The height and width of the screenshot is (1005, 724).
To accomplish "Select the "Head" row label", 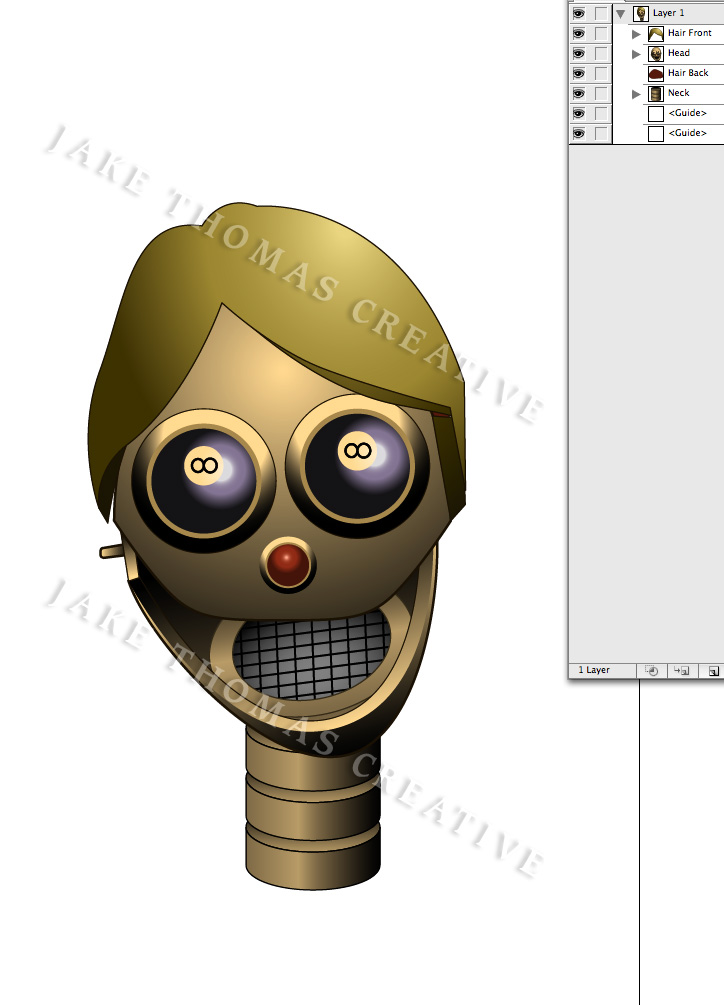I will click(679, 53).
